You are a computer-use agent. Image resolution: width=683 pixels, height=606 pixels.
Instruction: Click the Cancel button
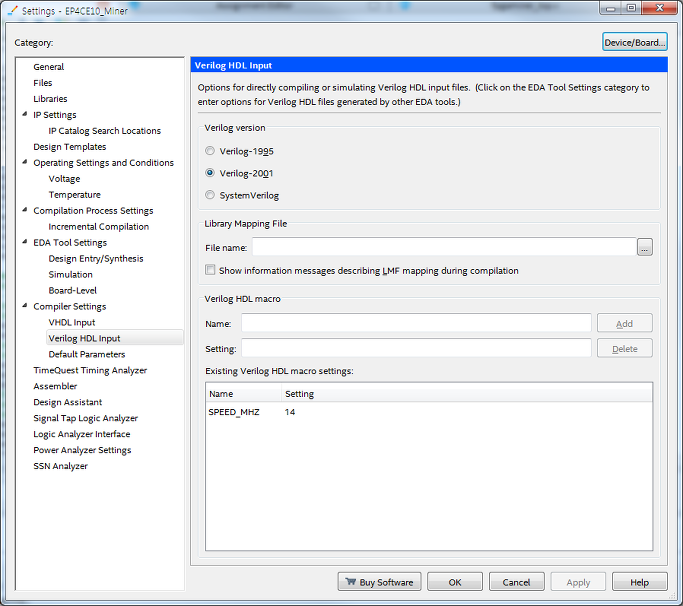point(516,582)
